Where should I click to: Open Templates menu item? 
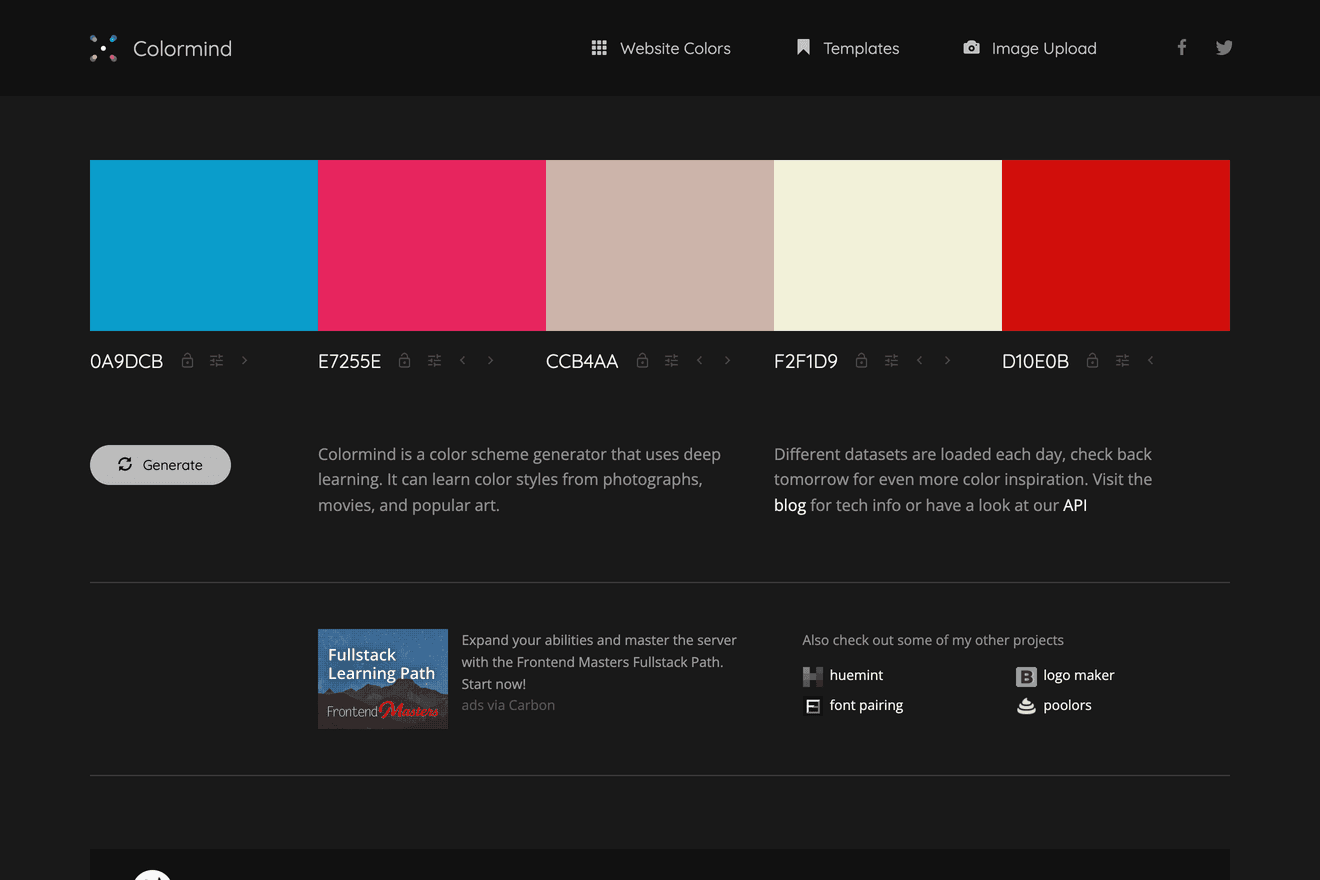tap(848, 48)
